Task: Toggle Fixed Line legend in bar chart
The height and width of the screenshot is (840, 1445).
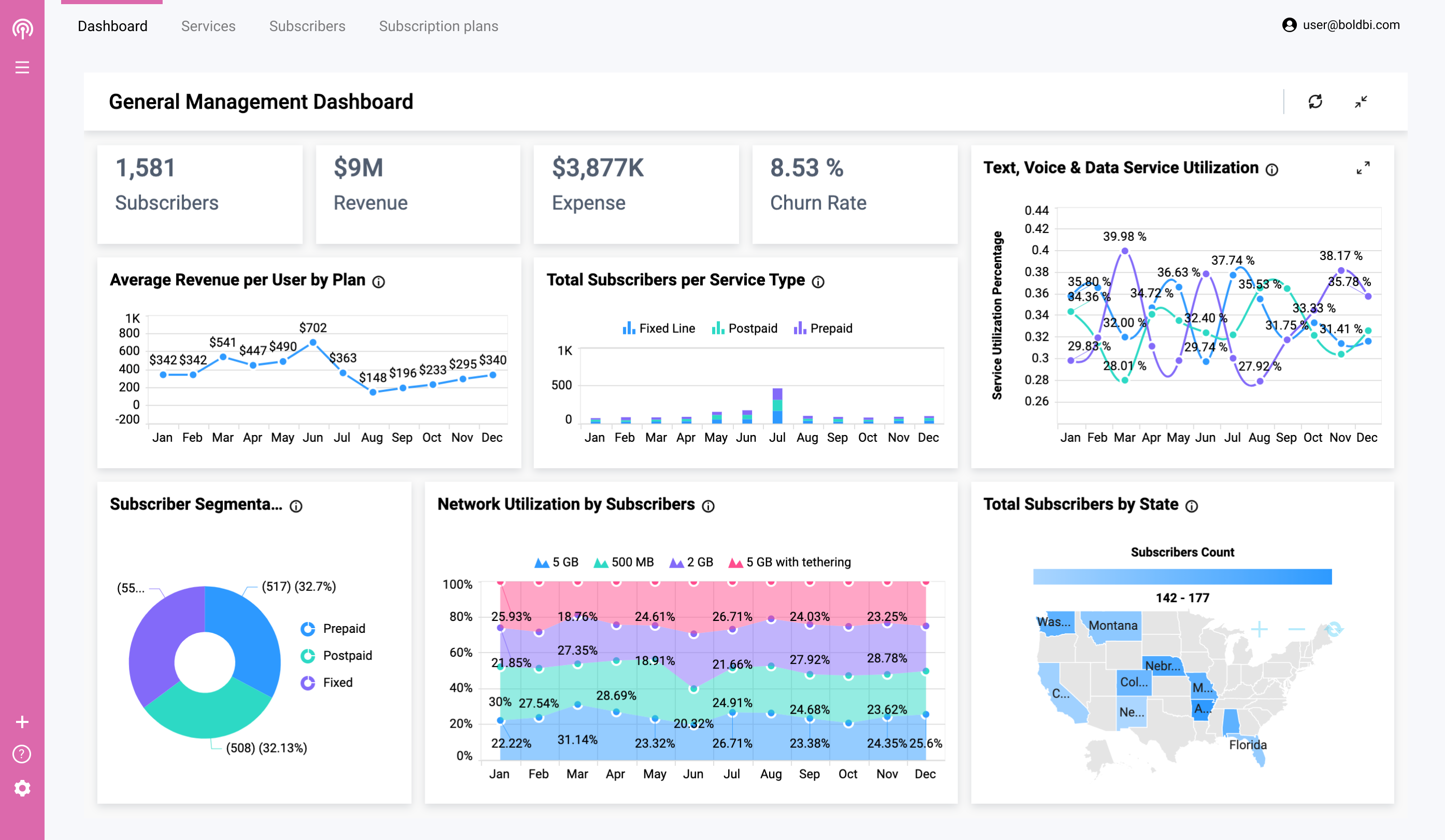Action: coord(659,328)
